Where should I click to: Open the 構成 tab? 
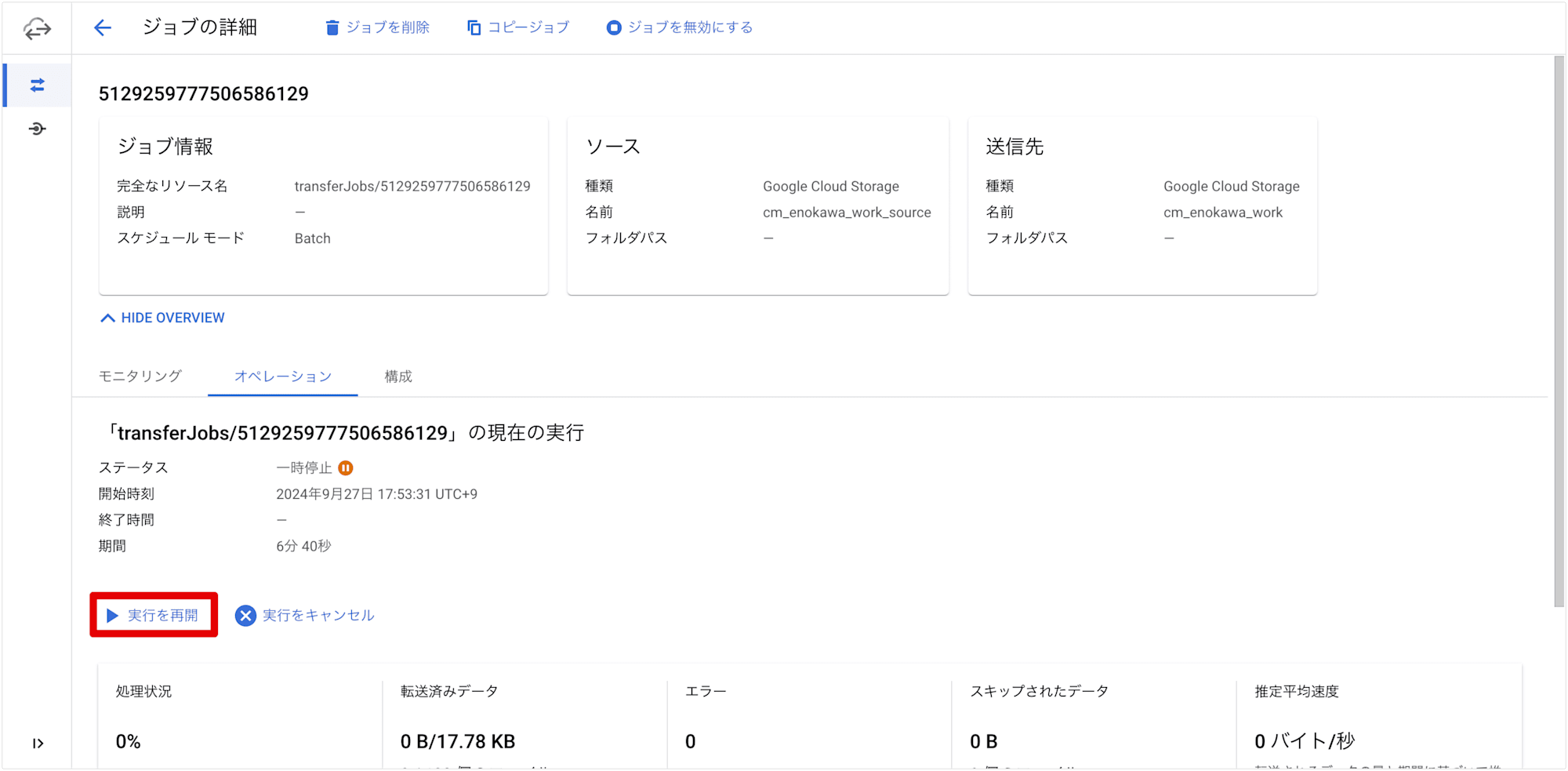(398, 376)
